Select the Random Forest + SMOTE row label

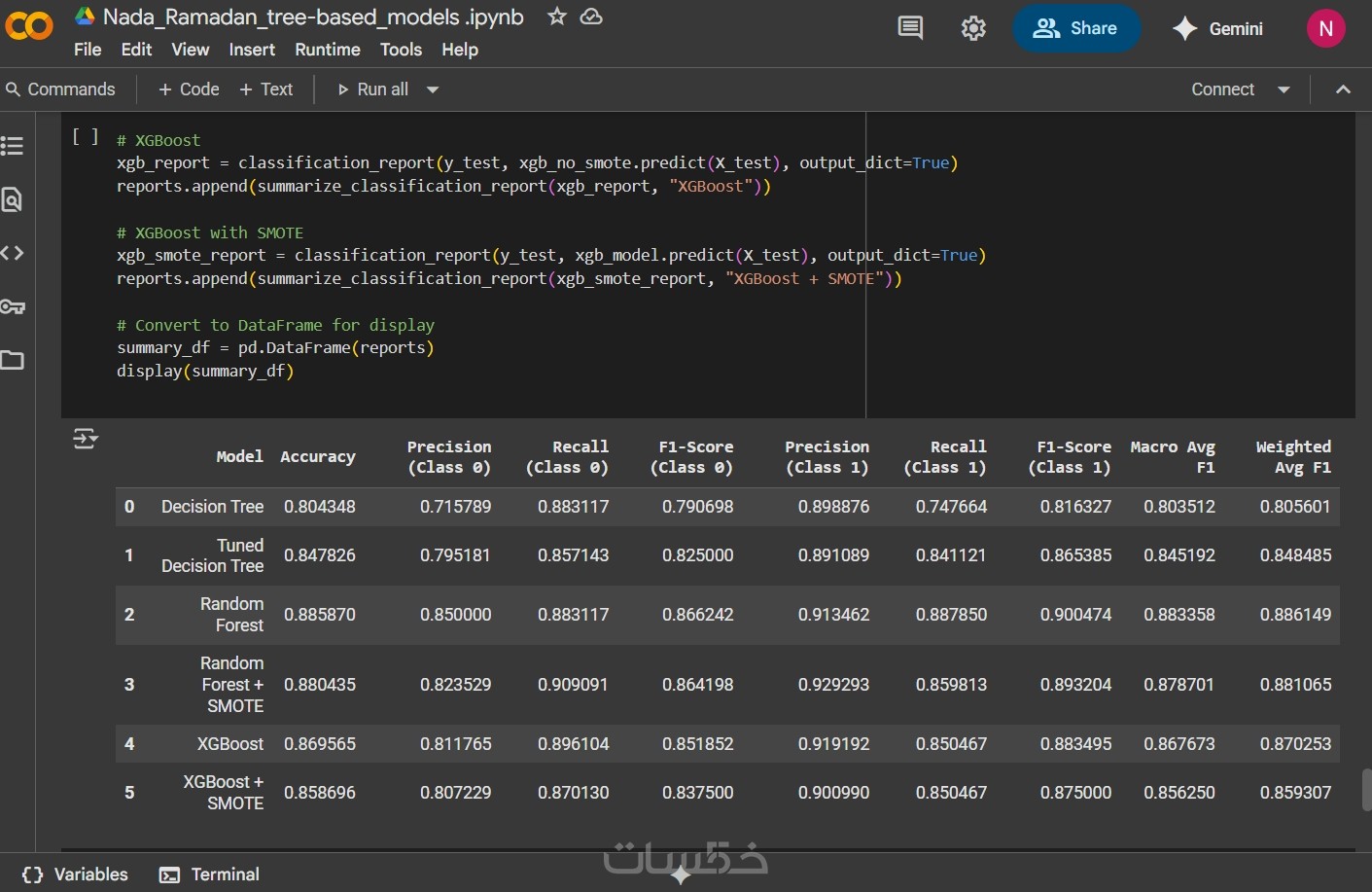tap(231, 685)
